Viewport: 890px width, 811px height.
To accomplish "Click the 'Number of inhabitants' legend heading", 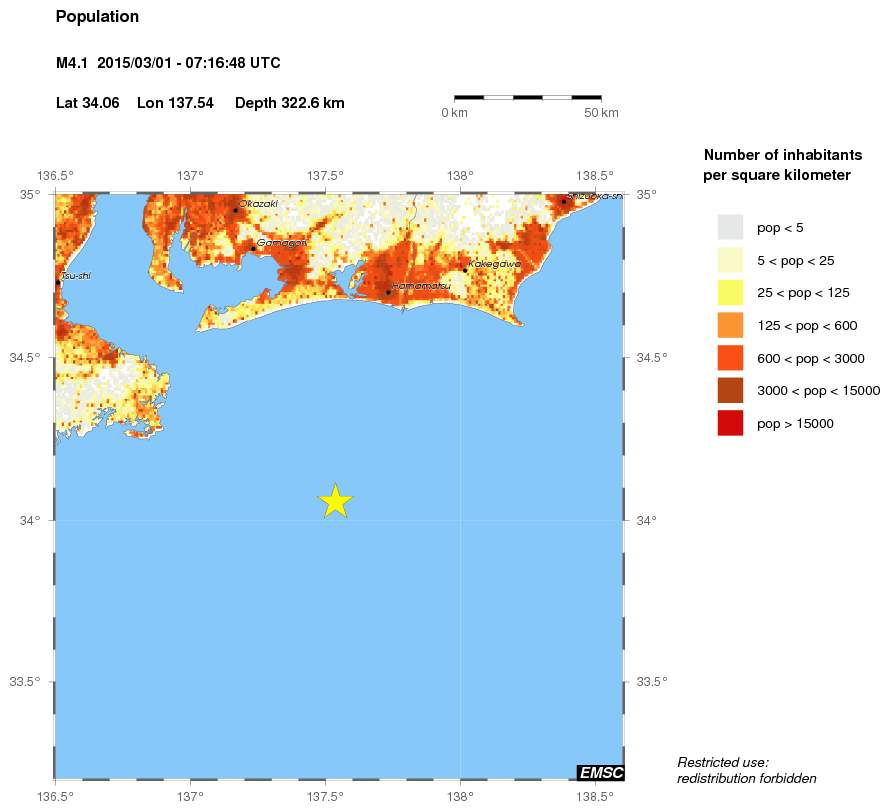I will click(783, 165).
